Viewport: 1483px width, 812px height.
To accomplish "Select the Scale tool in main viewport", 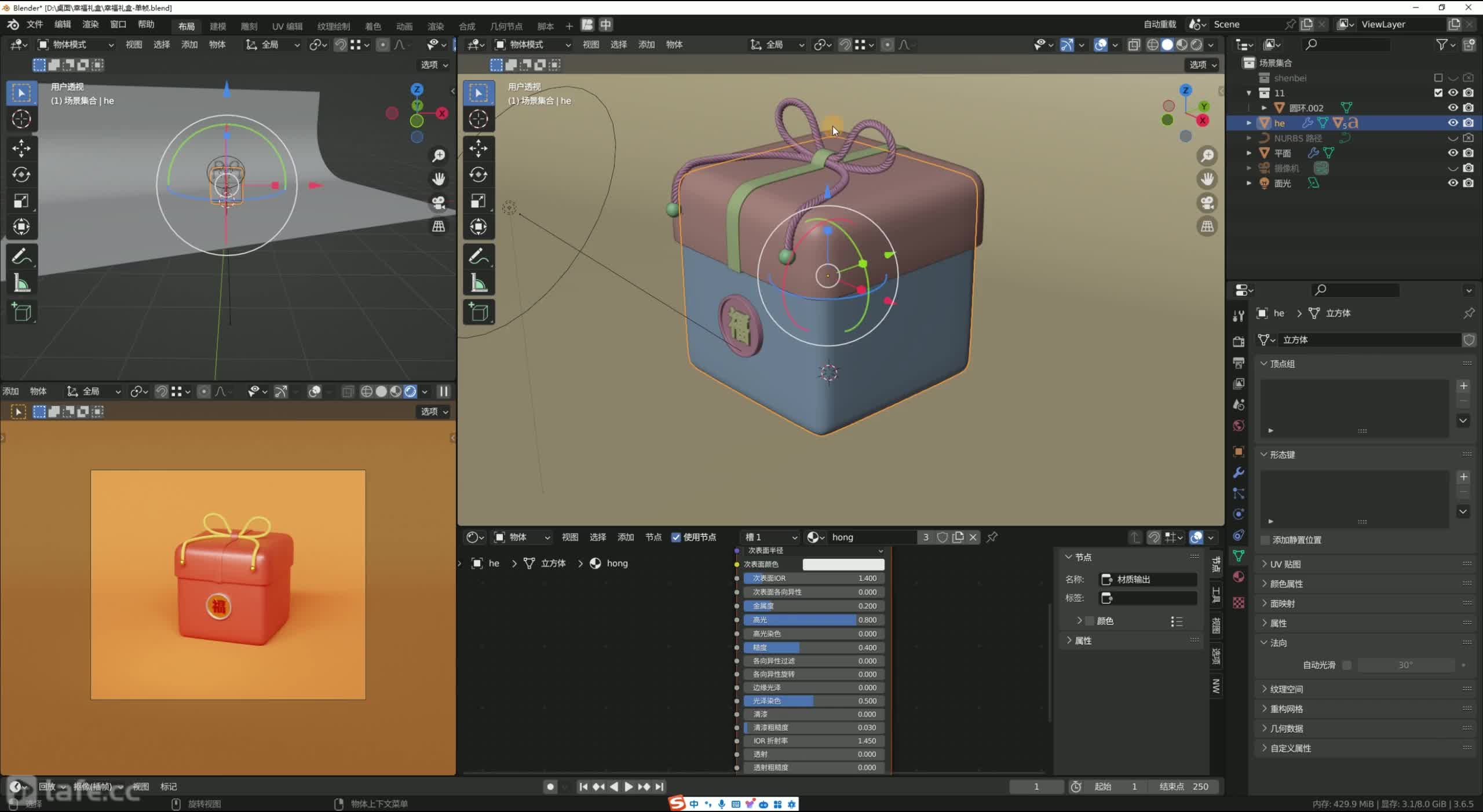I will 478,201.
